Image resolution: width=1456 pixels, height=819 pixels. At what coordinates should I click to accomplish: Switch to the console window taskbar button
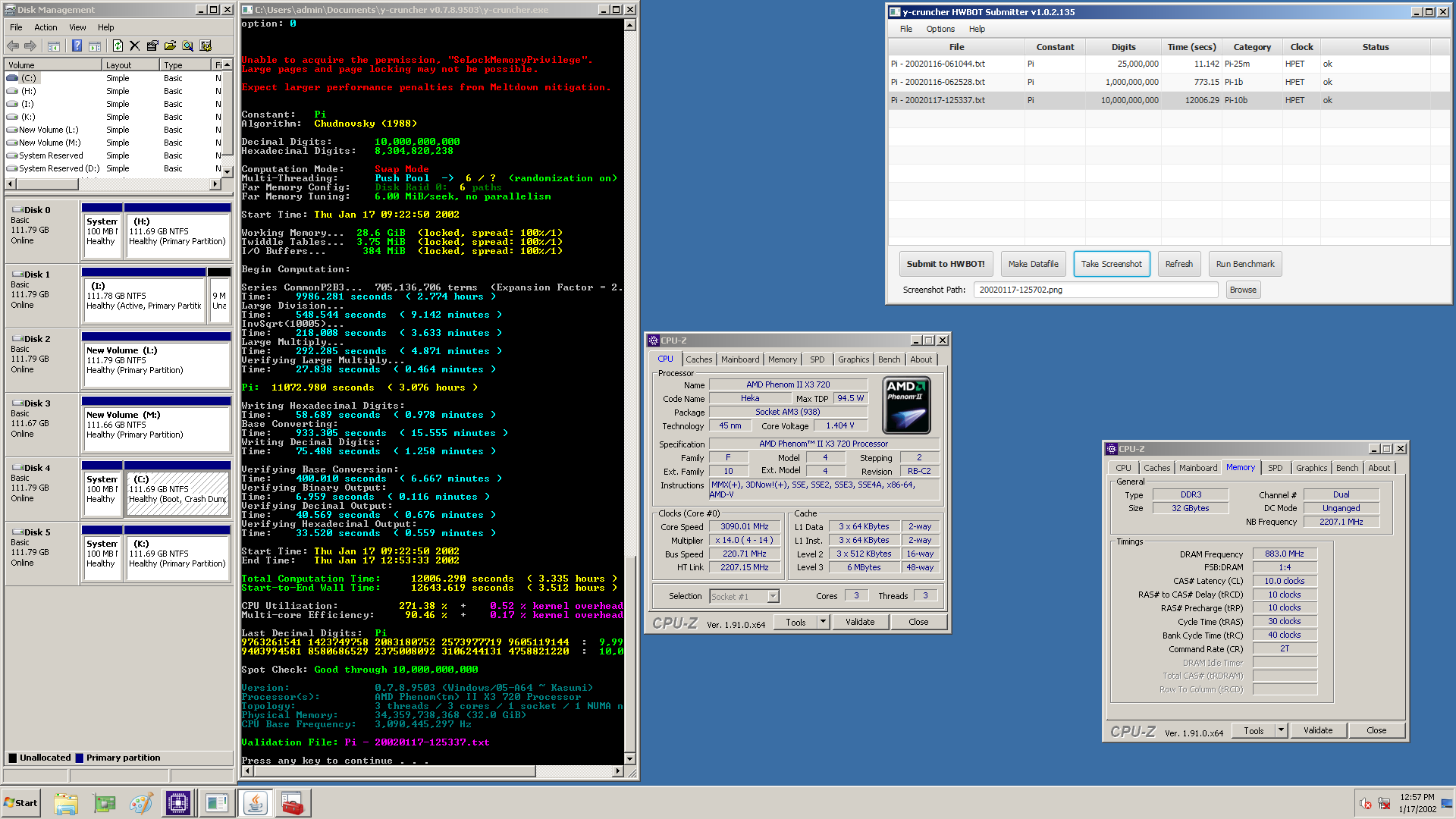coord(216,803)
